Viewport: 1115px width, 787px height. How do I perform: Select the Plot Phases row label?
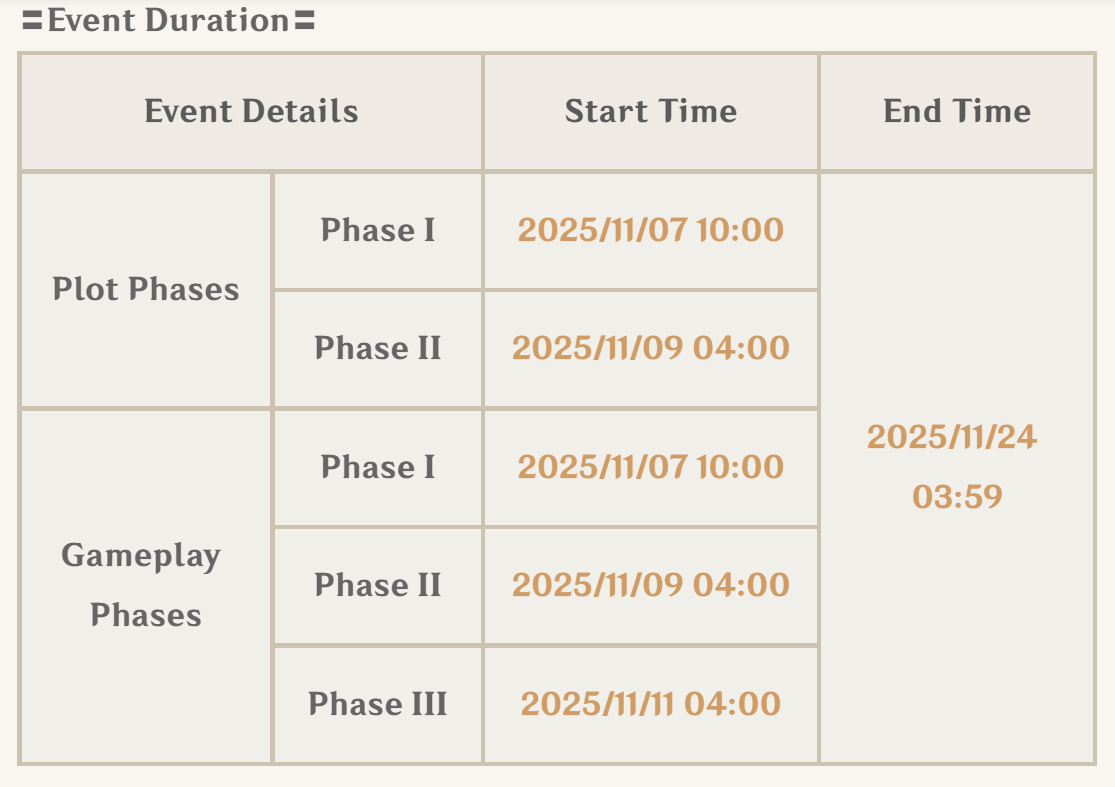pyautogui.click(x=146, y=290)
